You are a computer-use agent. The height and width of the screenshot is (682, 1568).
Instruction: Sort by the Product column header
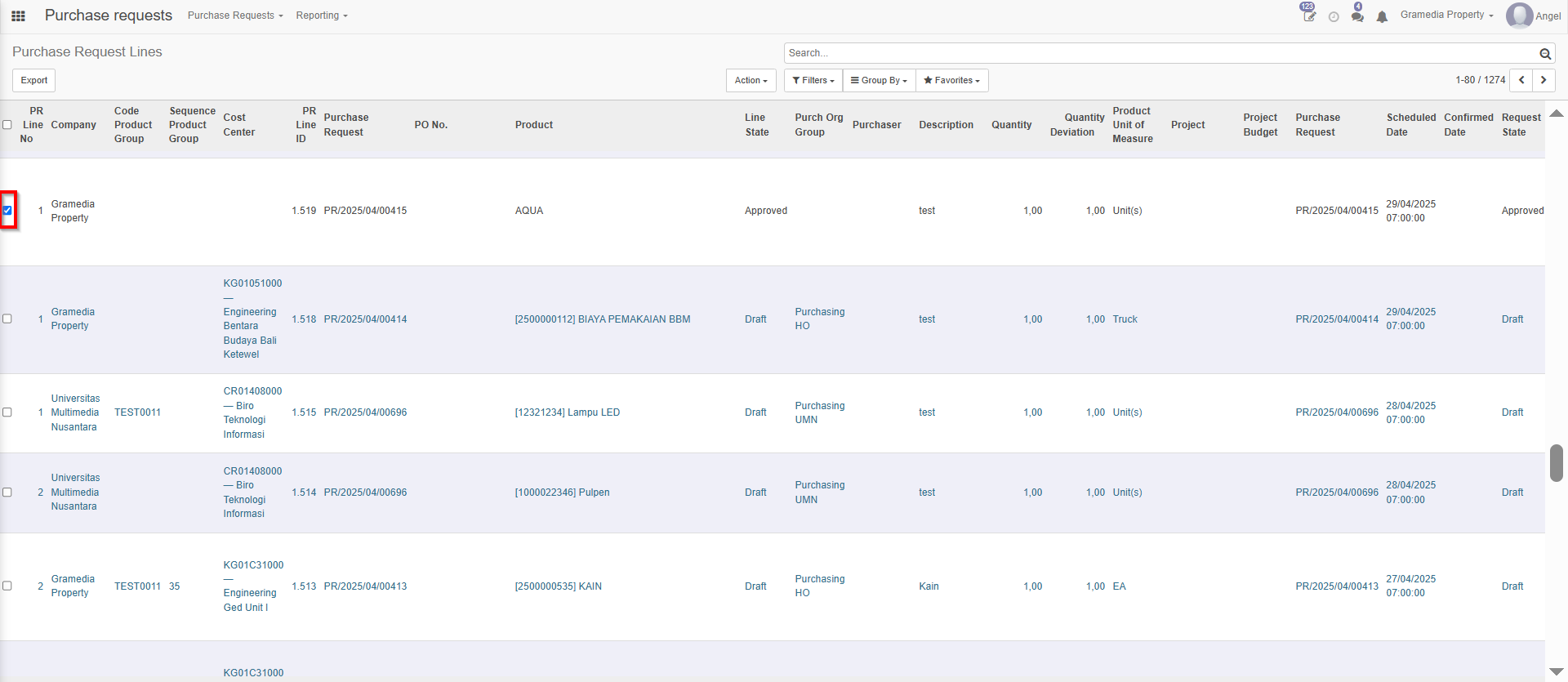[534, 125]
